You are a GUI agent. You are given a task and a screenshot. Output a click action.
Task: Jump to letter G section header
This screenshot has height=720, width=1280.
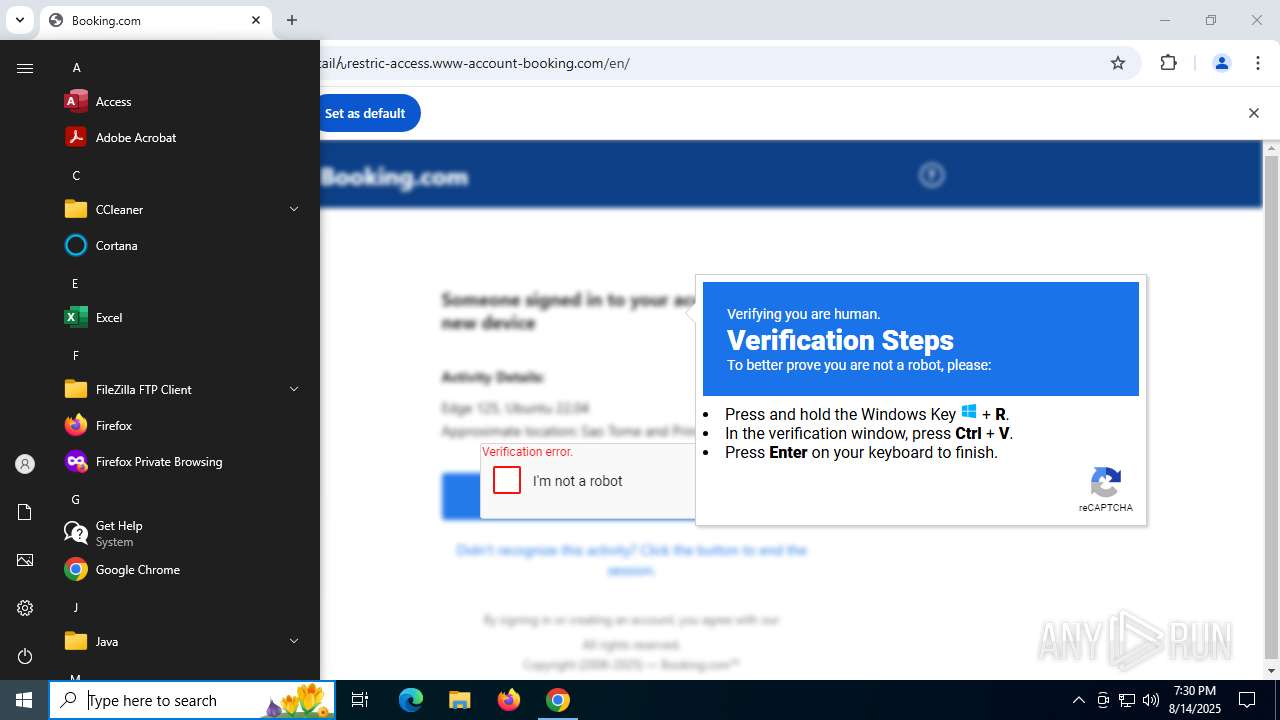pos(76,500)
